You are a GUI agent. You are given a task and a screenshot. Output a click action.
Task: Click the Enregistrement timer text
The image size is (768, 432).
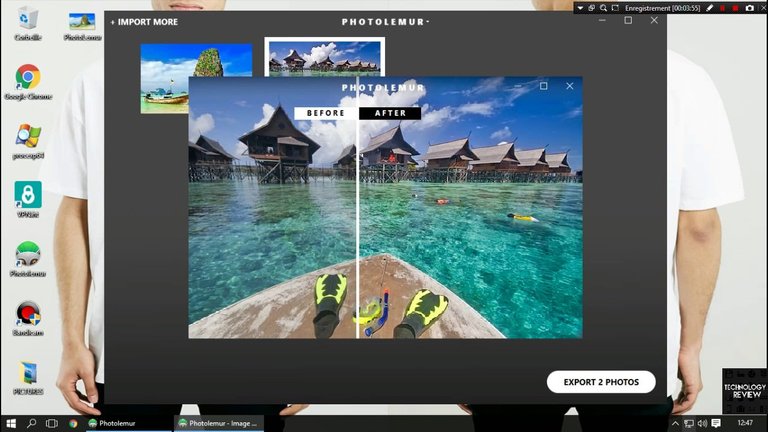[x=662, y=8]
